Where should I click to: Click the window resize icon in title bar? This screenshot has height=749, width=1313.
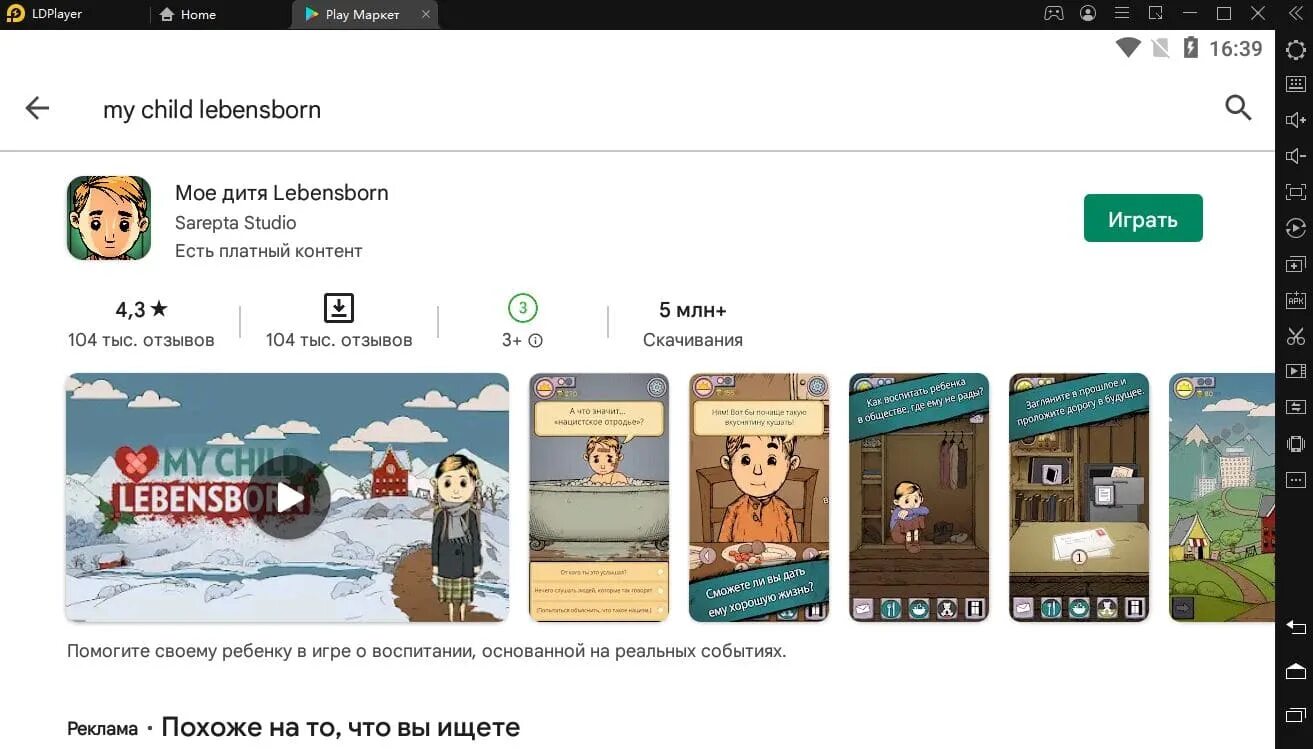[x=1156, y=14]
